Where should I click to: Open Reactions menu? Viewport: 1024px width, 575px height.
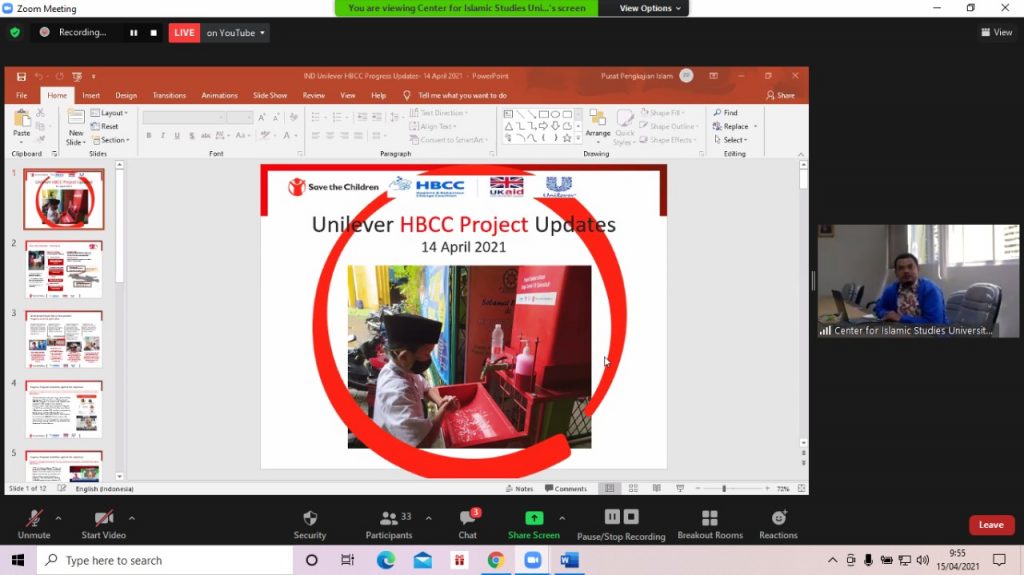point(778,525)
